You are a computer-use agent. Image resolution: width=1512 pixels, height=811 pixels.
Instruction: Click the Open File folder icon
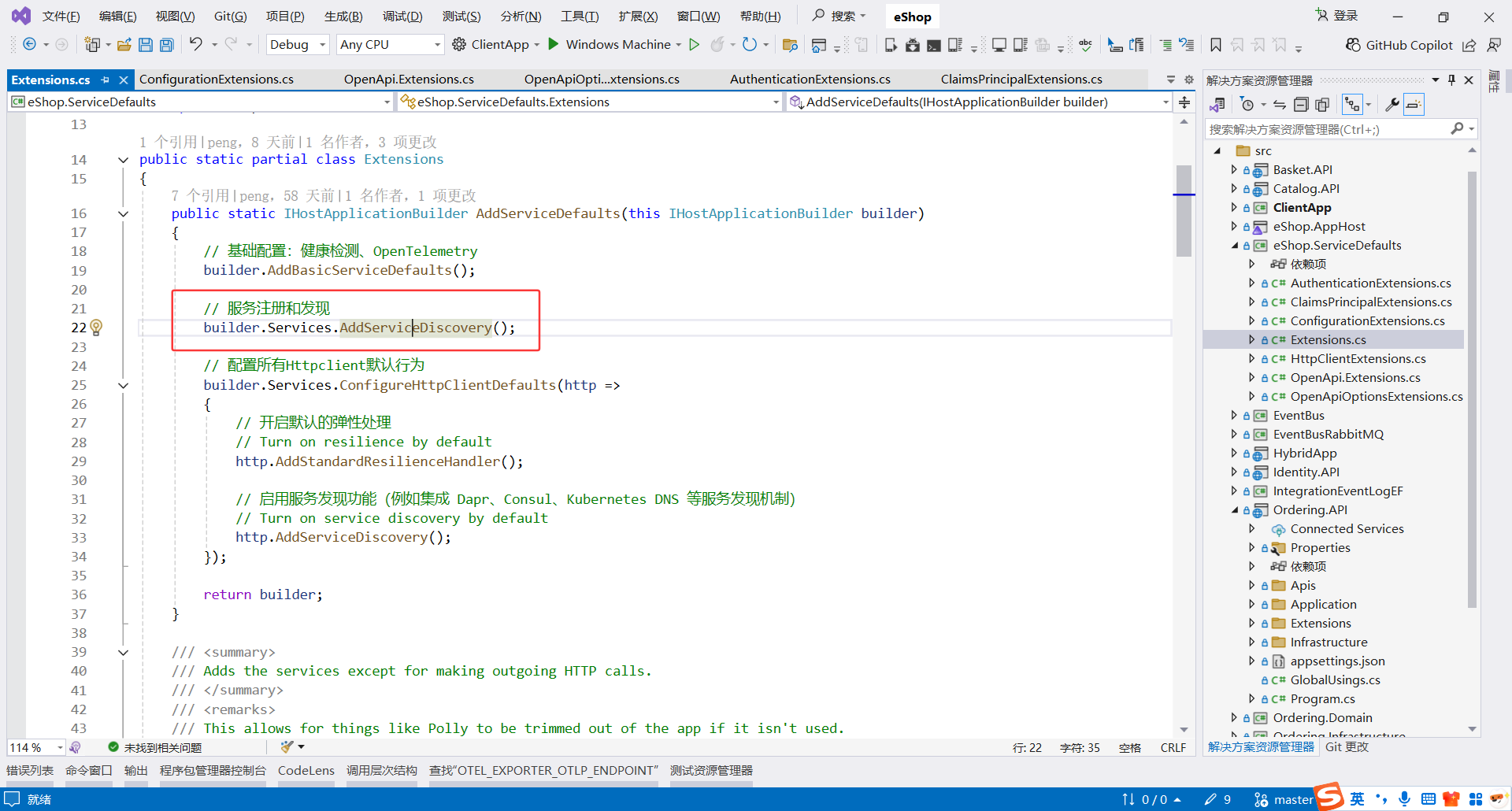[124, 45]
